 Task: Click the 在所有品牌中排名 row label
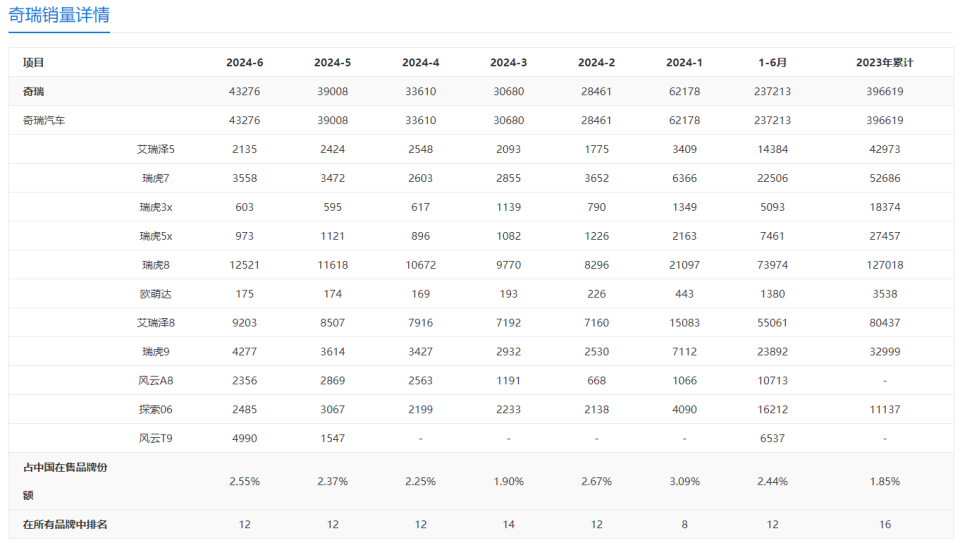click(65, 524)
